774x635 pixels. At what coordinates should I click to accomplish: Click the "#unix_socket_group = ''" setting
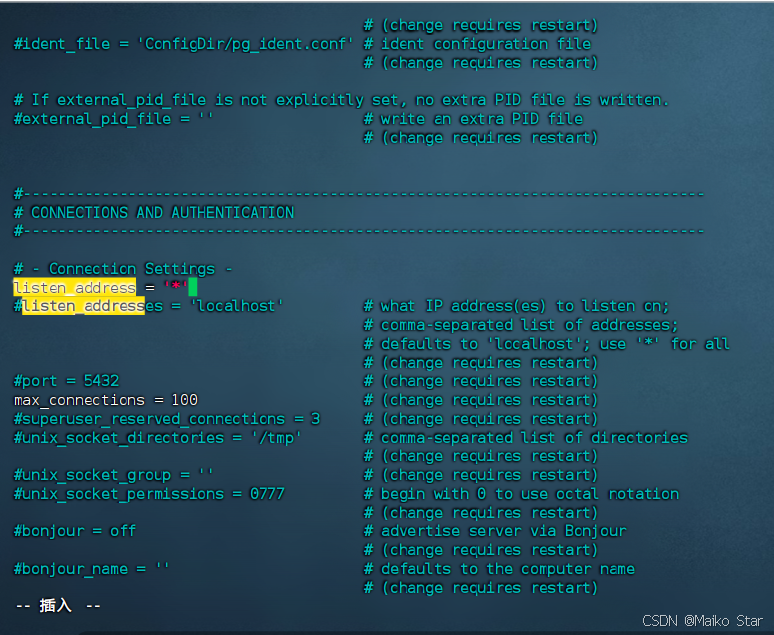coord(113,475)
